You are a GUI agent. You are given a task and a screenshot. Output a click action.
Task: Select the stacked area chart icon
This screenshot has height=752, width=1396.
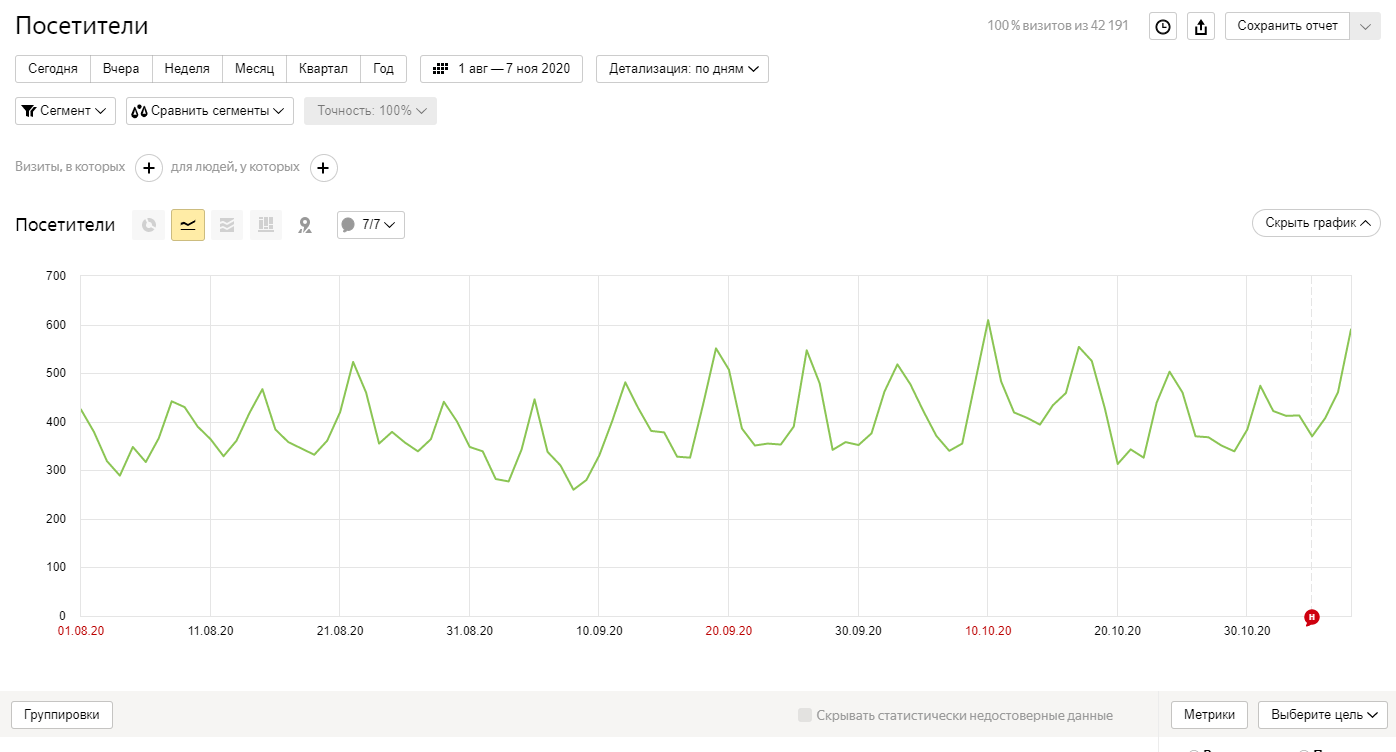pos(227,225)
